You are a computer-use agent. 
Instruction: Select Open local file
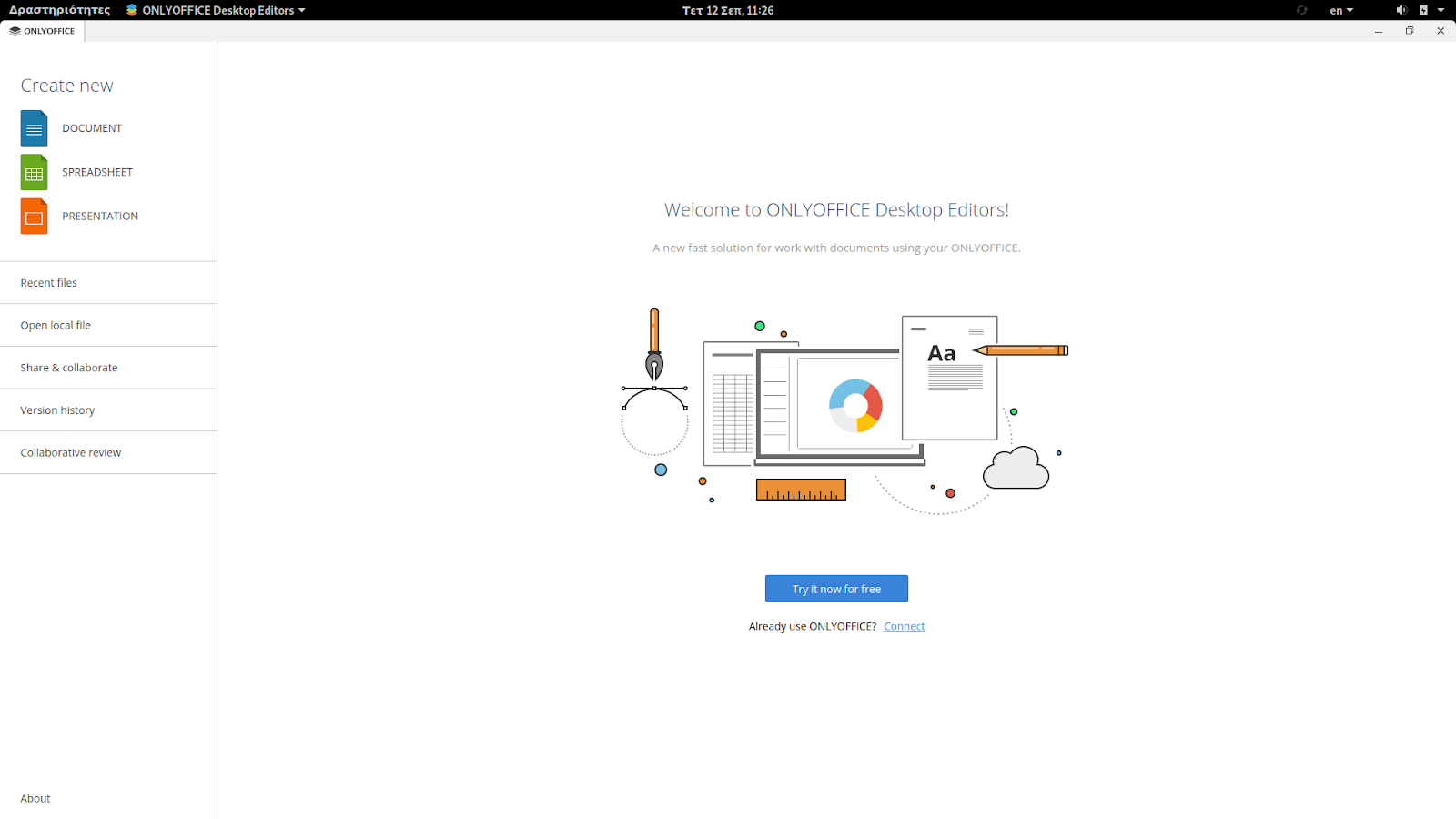[108, 326]
